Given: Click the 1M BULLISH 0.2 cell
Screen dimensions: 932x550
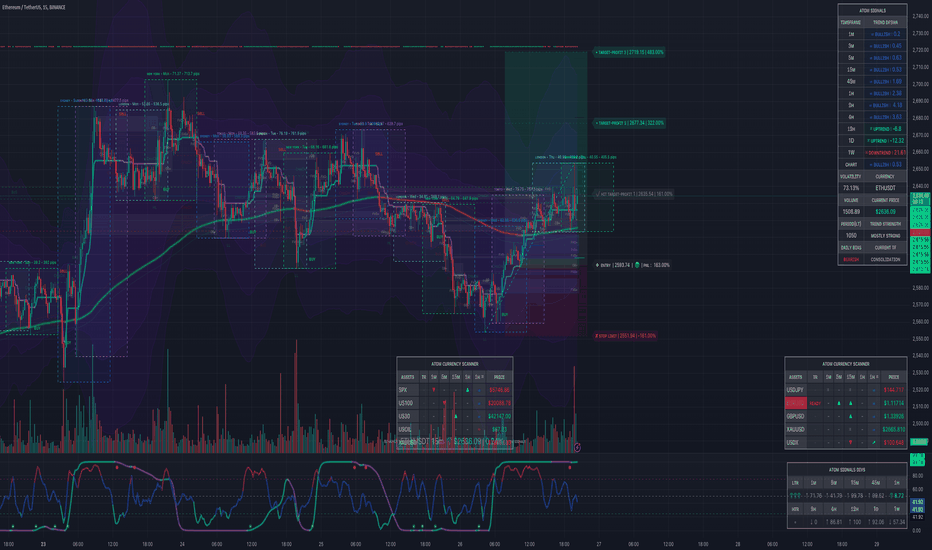Looking at the screenshot, I should click(885, 34).
